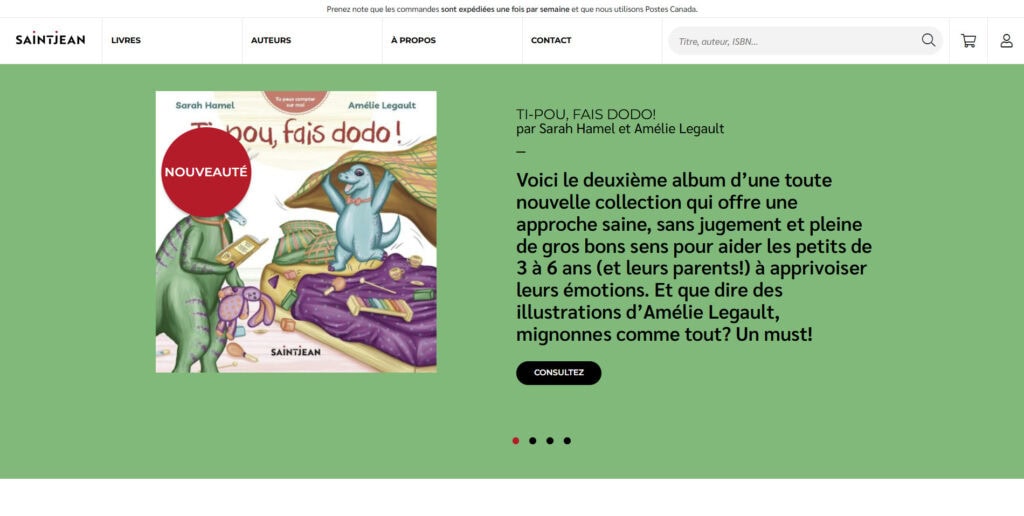Open the Contact page
Viewport: 1024px width, 516px height.
(x=551, y=40)
